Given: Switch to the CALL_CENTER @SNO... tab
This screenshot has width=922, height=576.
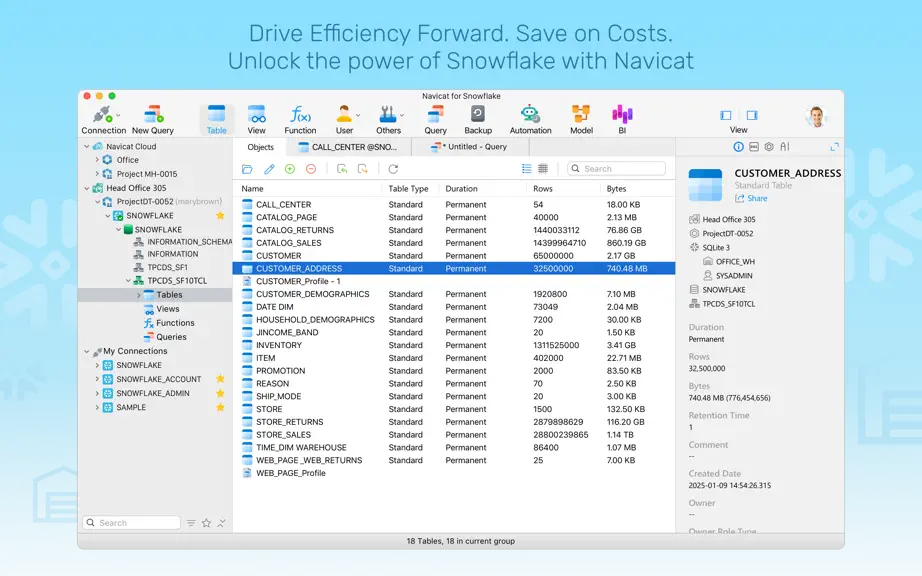Looking at the screenshot, I should coord(348,147).
